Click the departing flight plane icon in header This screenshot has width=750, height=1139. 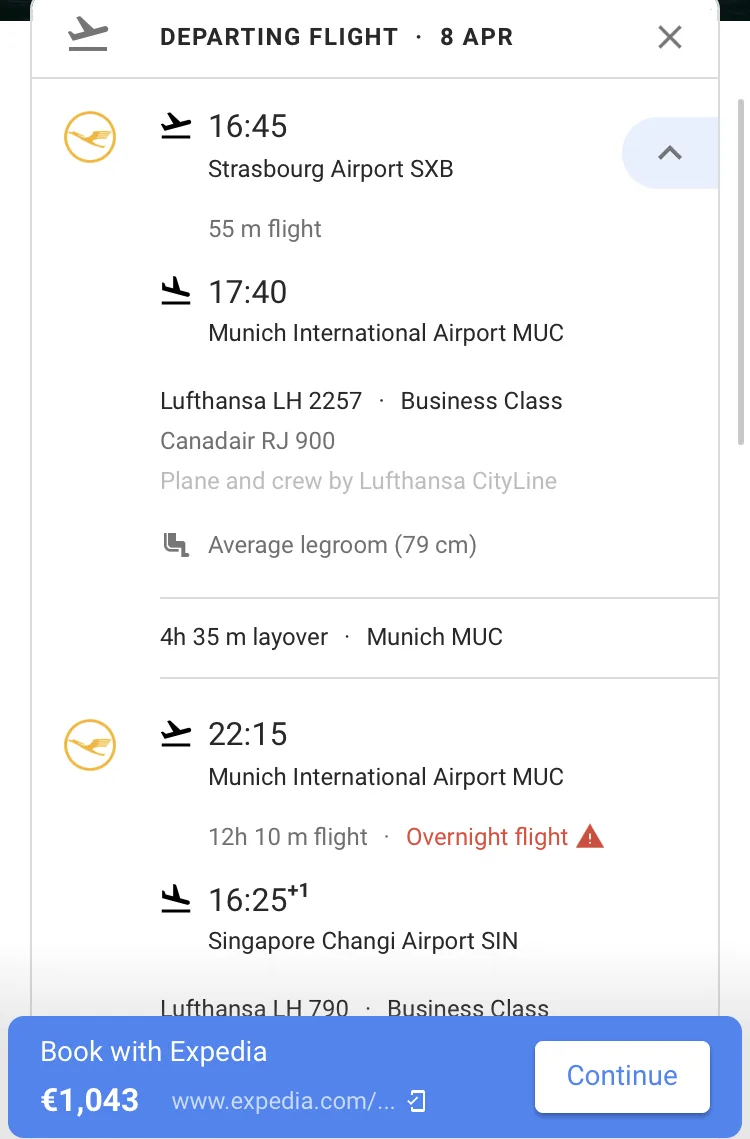point(88,35)
